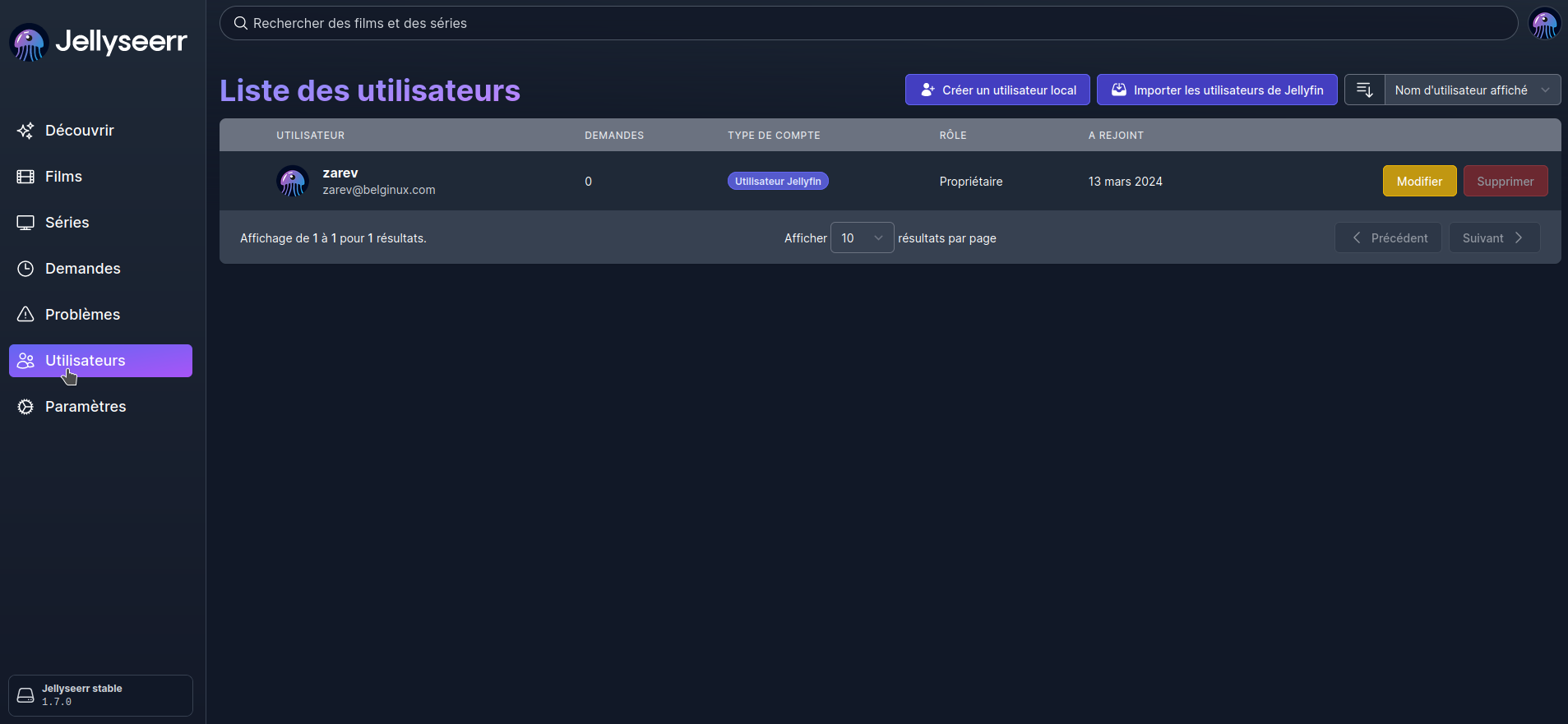
Task: Open the Nom d'utilisateur affiché sort dropdown
Action: point(1473,90)
